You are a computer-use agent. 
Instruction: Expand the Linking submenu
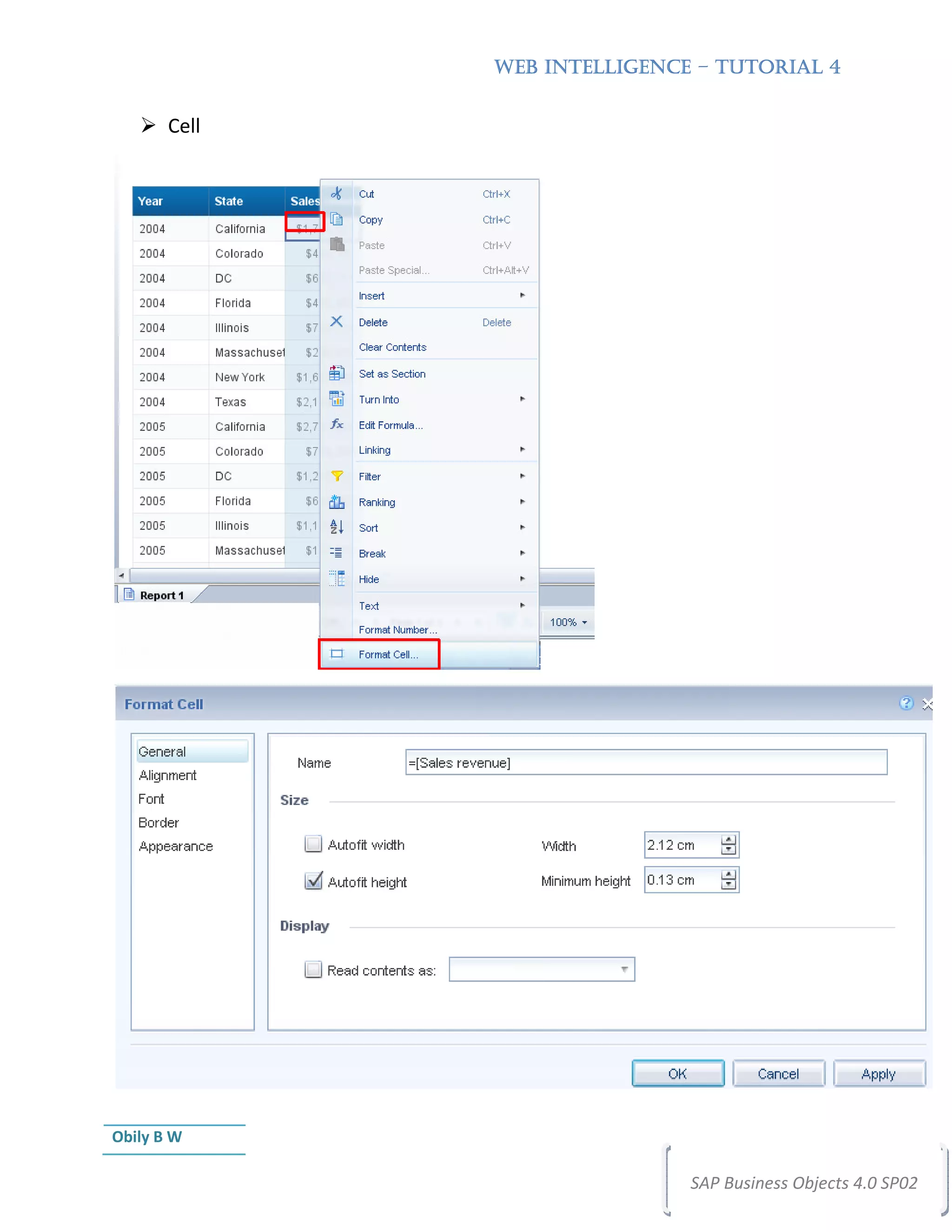[523, 450]
